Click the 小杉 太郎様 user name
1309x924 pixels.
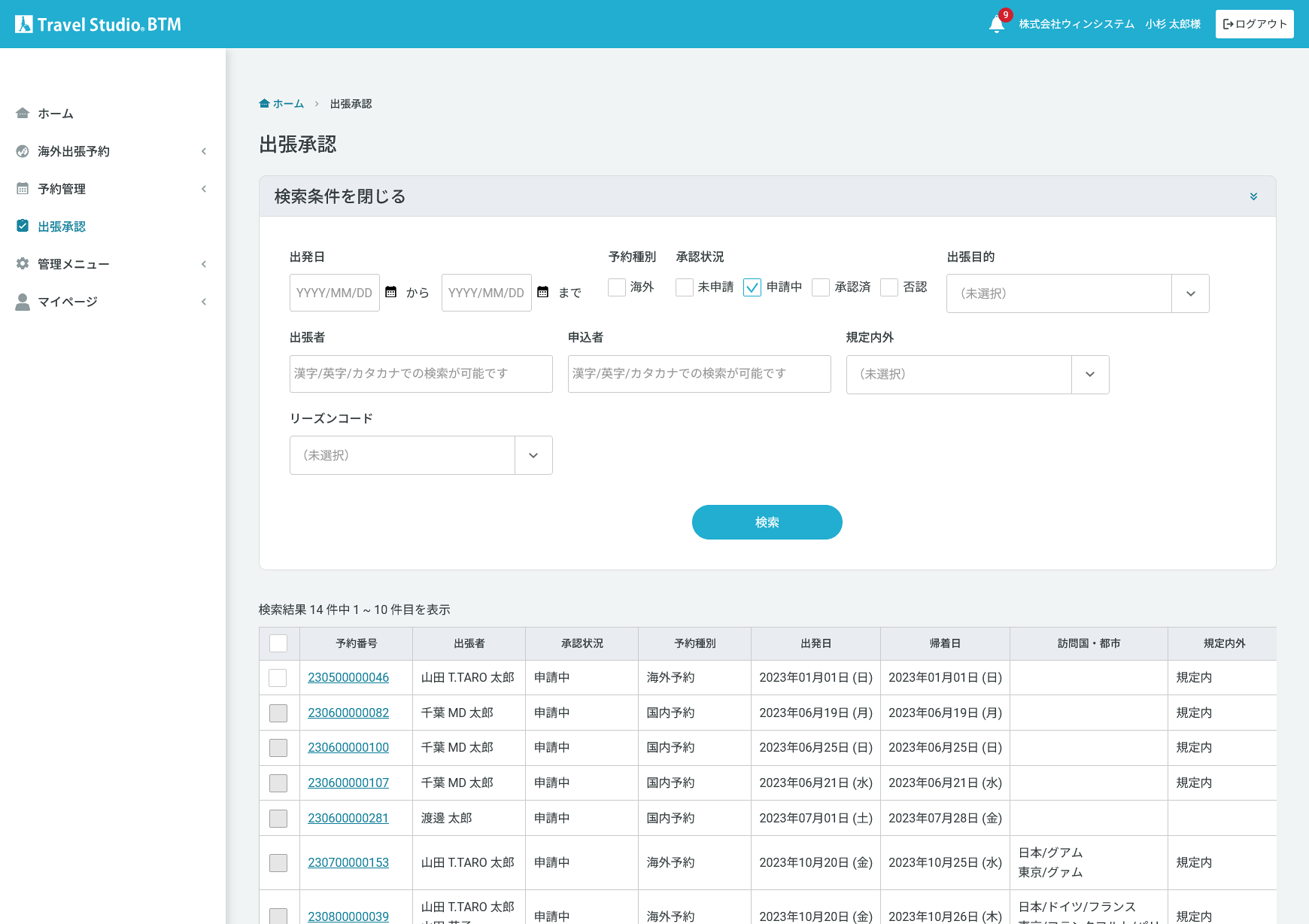(x=1173, y=24)
